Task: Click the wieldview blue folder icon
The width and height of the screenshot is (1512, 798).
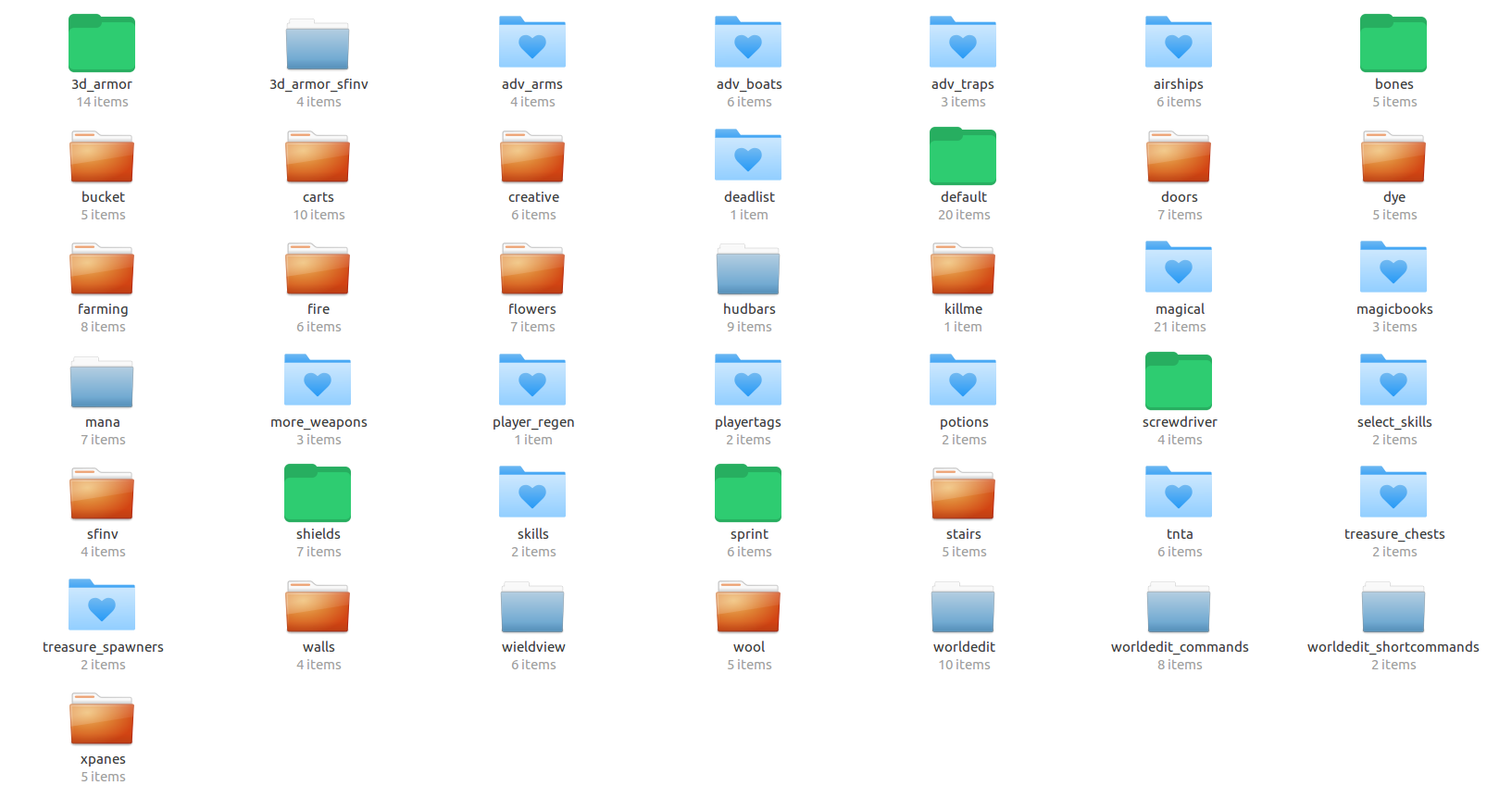Action: 532,606
